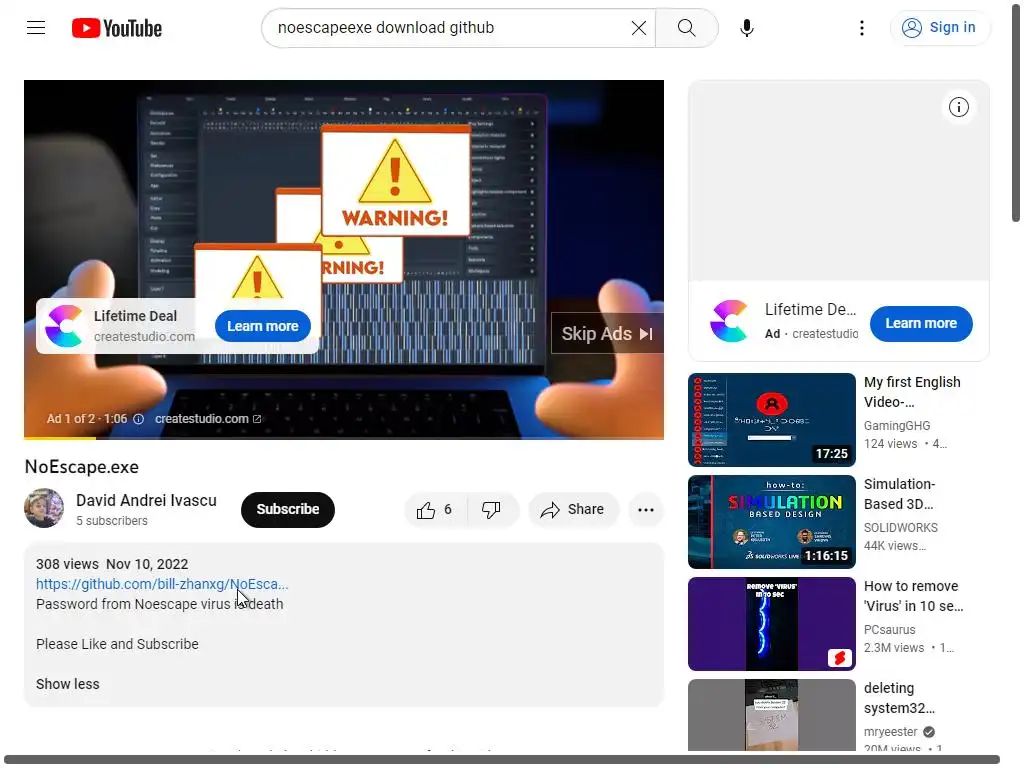
Task: Click GamingGHG channel name
Action: (897, 426)
